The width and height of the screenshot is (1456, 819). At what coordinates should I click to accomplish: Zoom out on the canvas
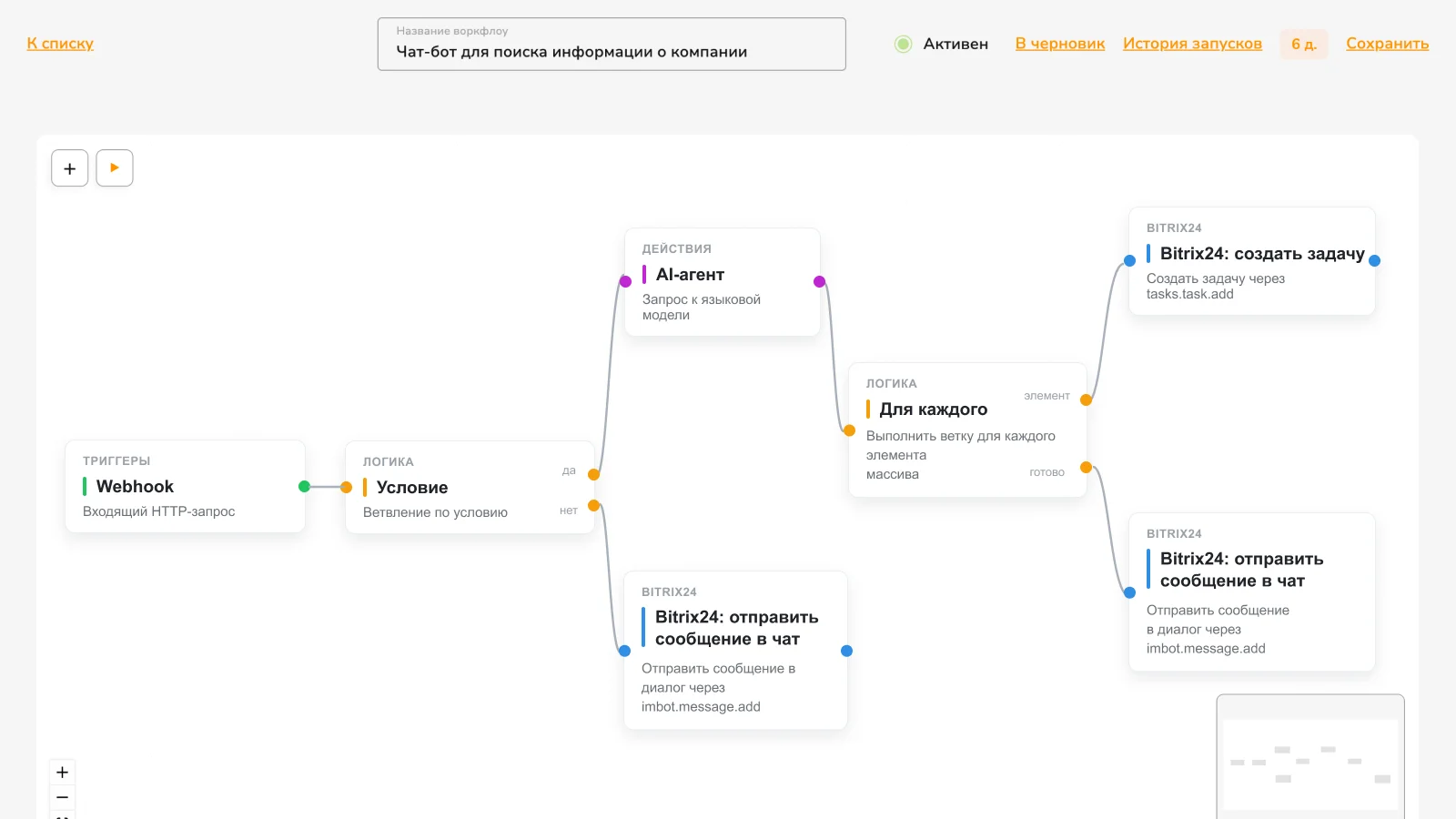tap(62, 797)
